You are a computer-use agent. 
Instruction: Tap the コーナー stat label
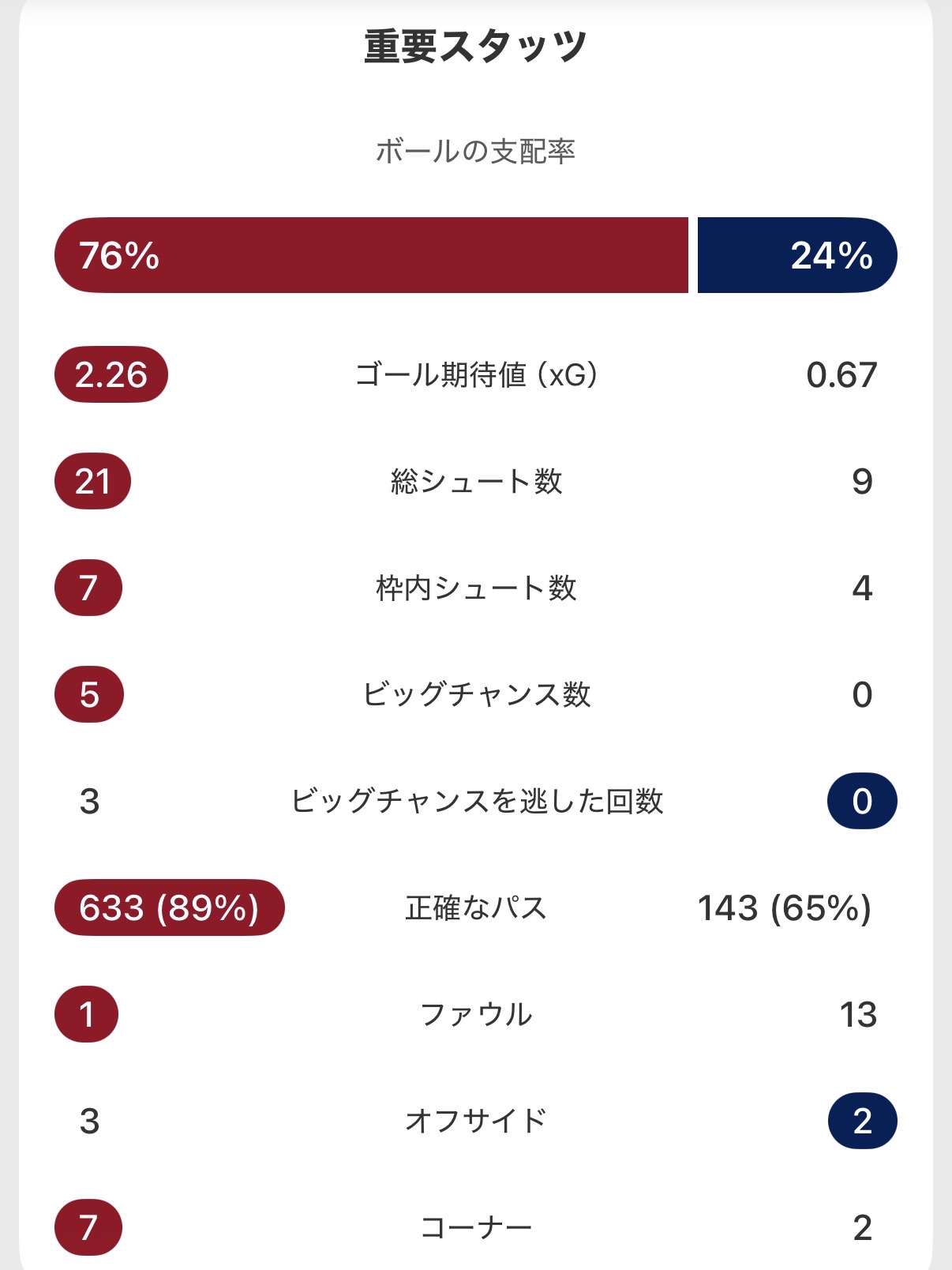pyautogui.click(x=476, y=1227)
